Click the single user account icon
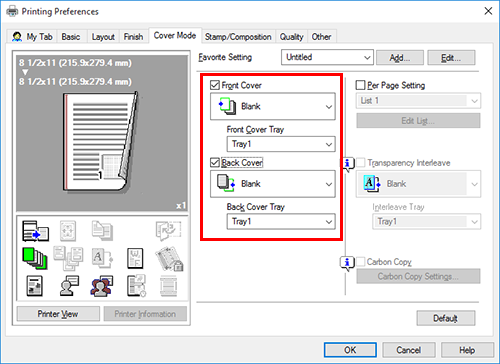This screenshot has height=364, width=500. click(69, 286)
